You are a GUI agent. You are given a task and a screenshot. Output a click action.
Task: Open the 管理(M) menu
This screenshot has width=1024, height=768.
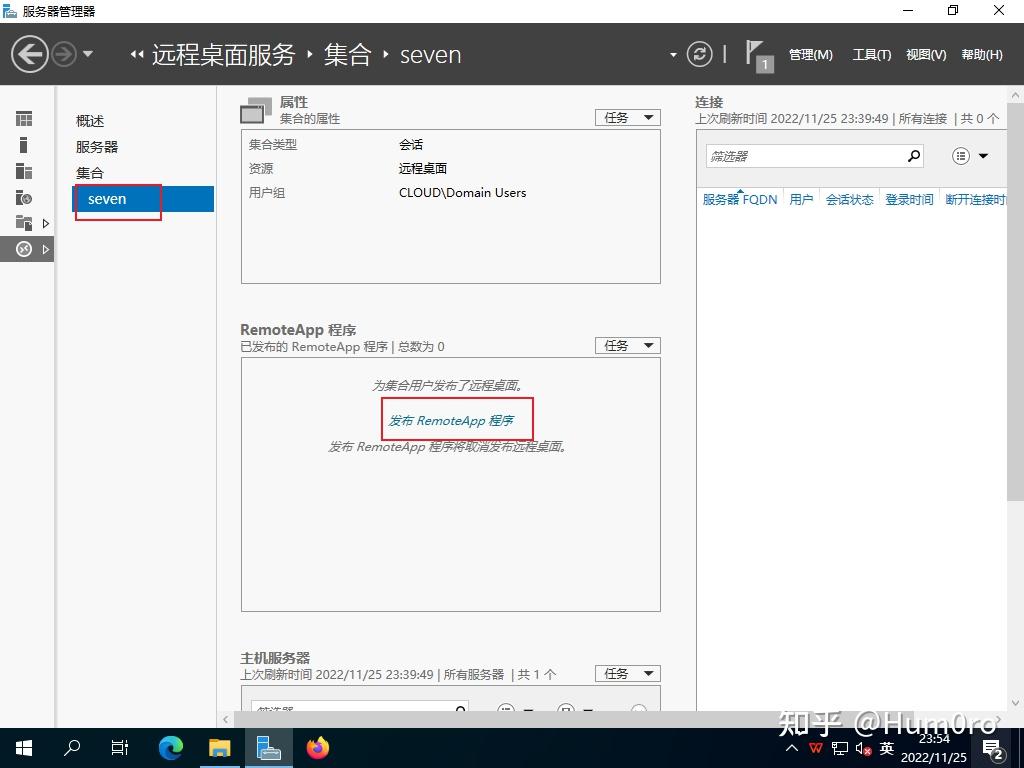click(x=810, y=55)
